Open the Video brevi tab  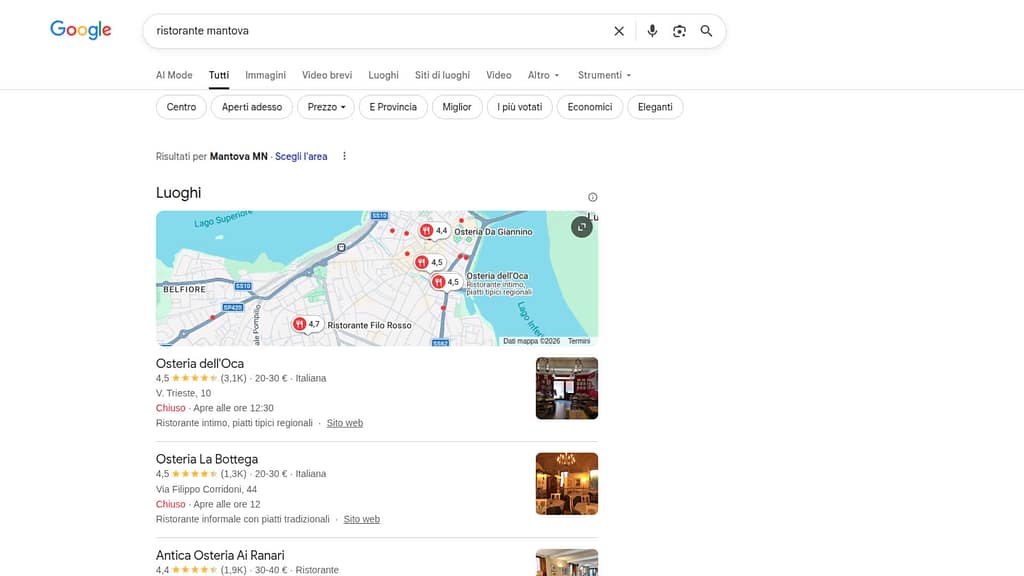click(x=327, y=75)
